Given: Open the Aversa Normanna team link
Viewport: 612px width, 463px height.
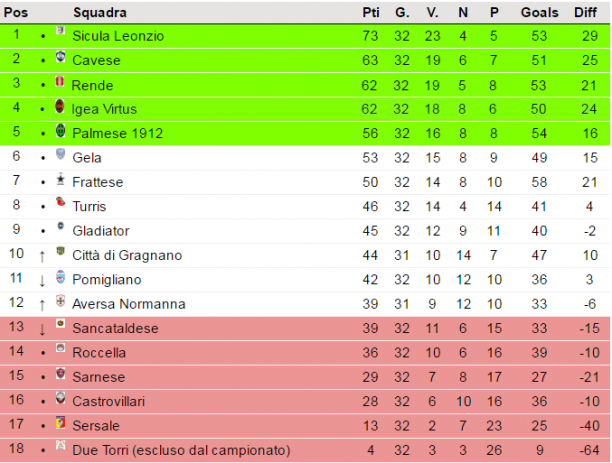Looking at the screenshot, I should click(129, 304).
